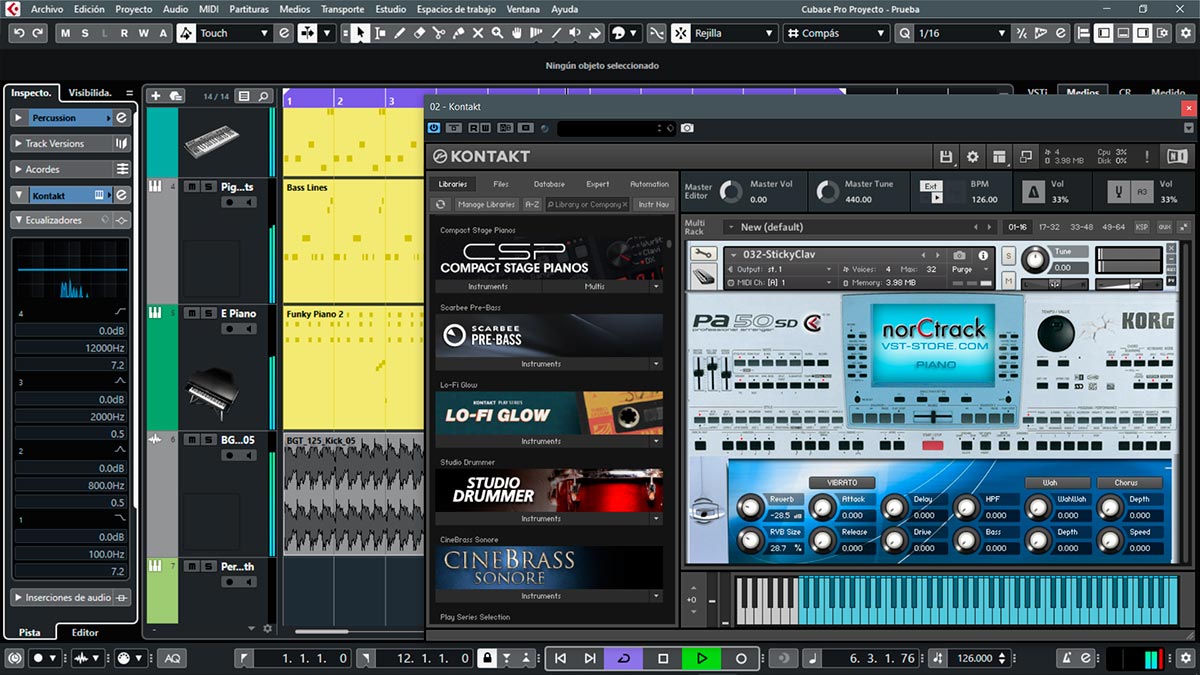Toggle global Write automation W button
The image size is (1200, 675).
tap(143, 33)
